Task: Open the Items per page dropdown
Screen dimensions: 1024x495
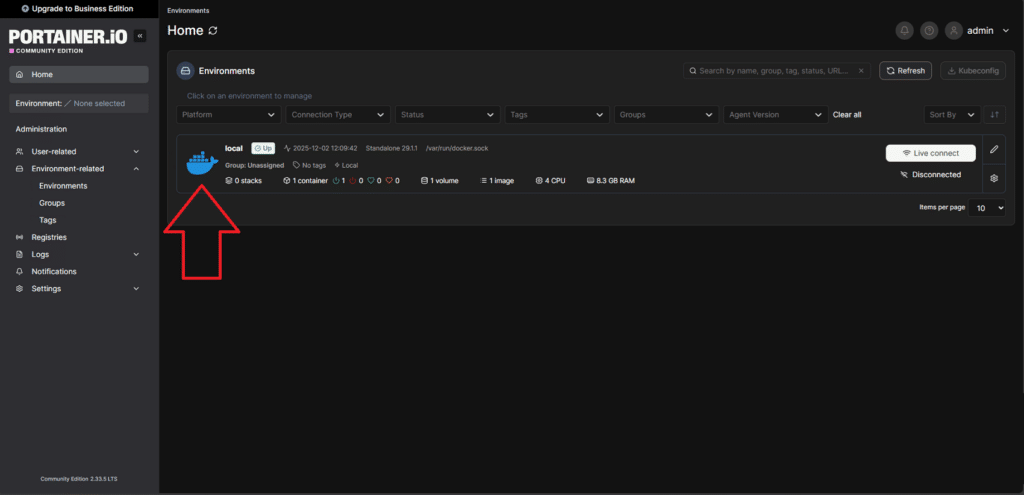Action: tap(986, 208)
